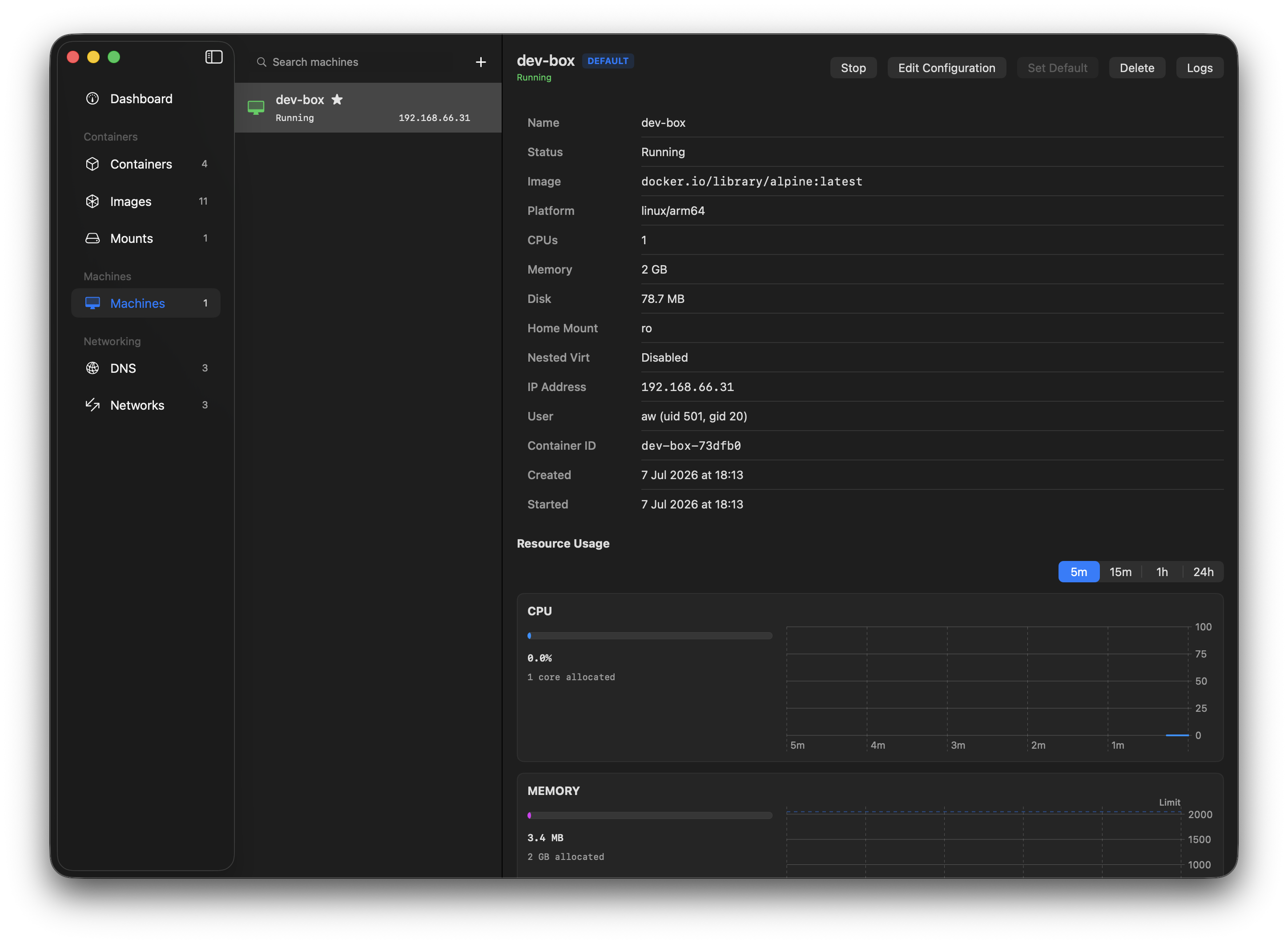Click the default star next to dev-box
The height and width of the screenshot is (944, 1288).
337,100
